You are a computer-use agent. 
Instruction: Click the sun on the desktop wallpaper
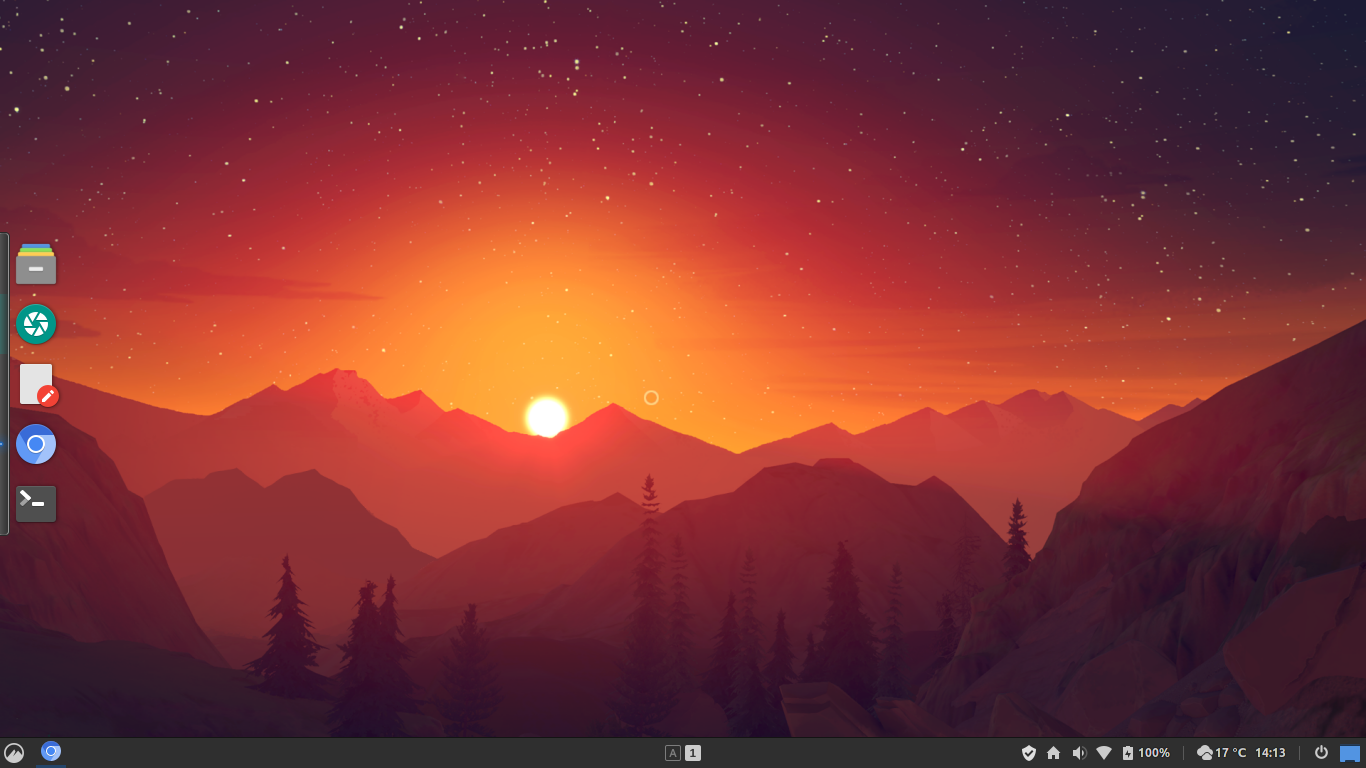coord(547,416)
